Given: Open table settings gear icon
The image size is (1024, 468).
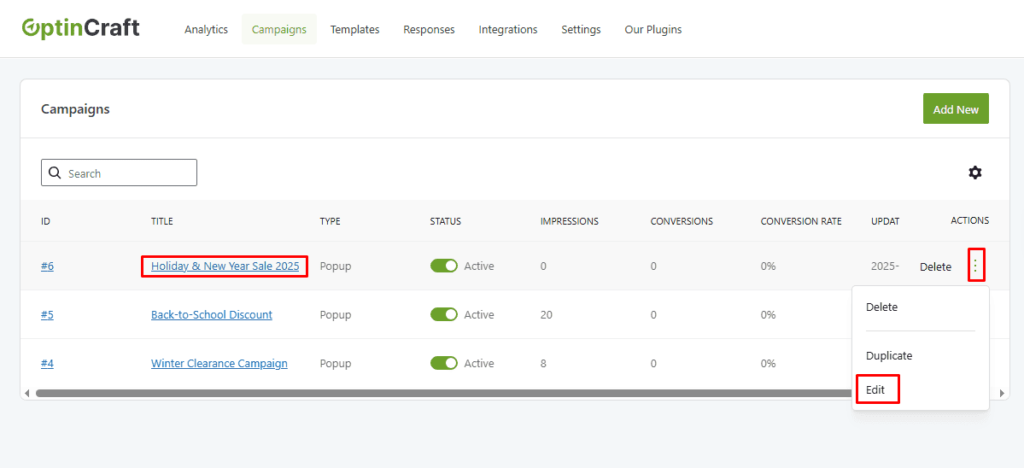Looking at the screenshot, I should point(974,173).
